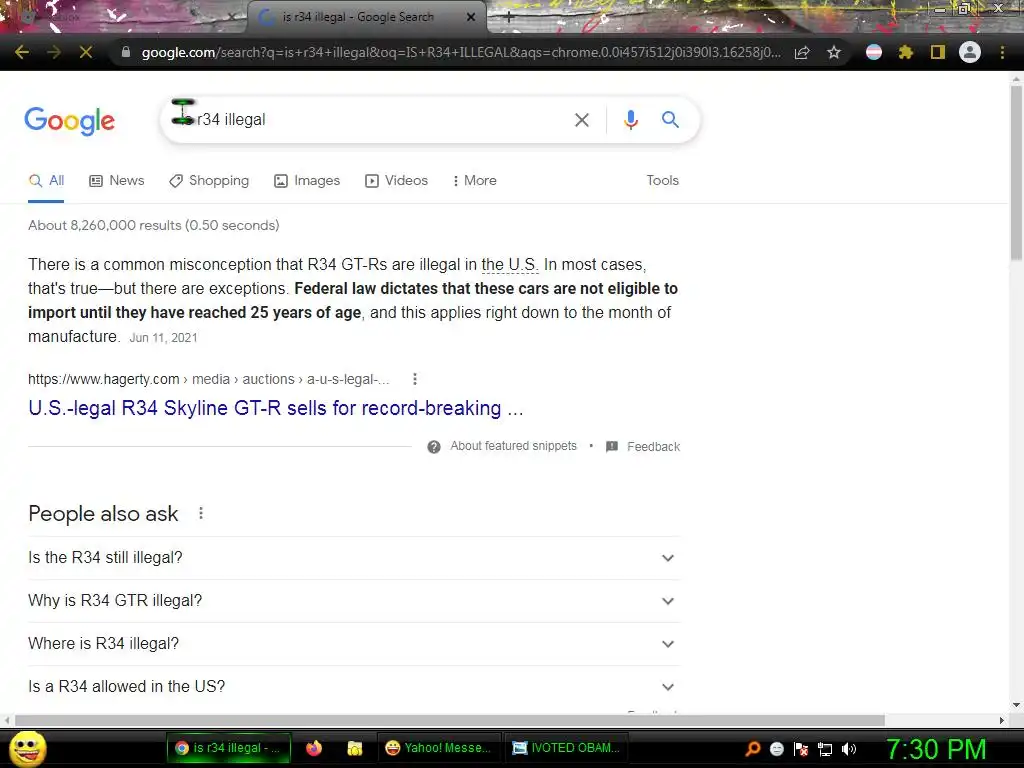
Task: Send Feedback on the featured snippet
Action: [643, 447]
